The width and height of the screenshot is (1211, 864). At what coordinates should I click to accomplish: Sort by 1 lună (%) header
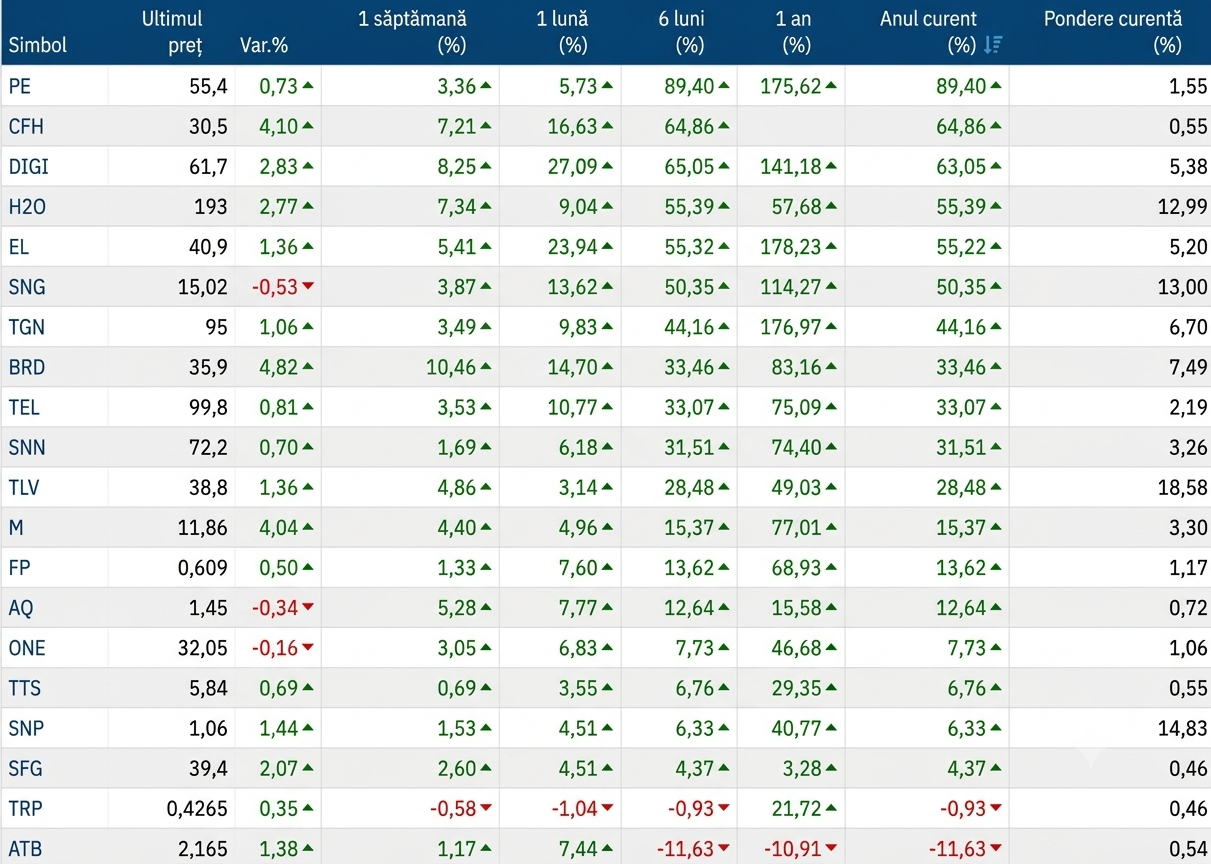pyautogui.click(x=562, y=32)
